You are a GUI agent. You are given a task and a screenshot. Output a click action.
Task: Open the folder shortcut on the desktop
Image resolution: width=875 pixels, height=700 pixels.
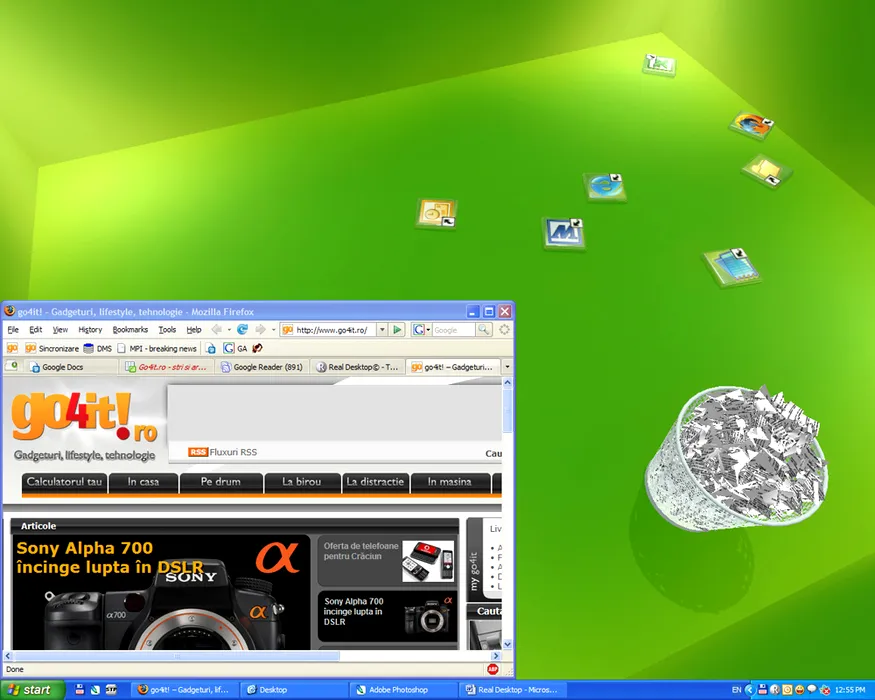766,170
